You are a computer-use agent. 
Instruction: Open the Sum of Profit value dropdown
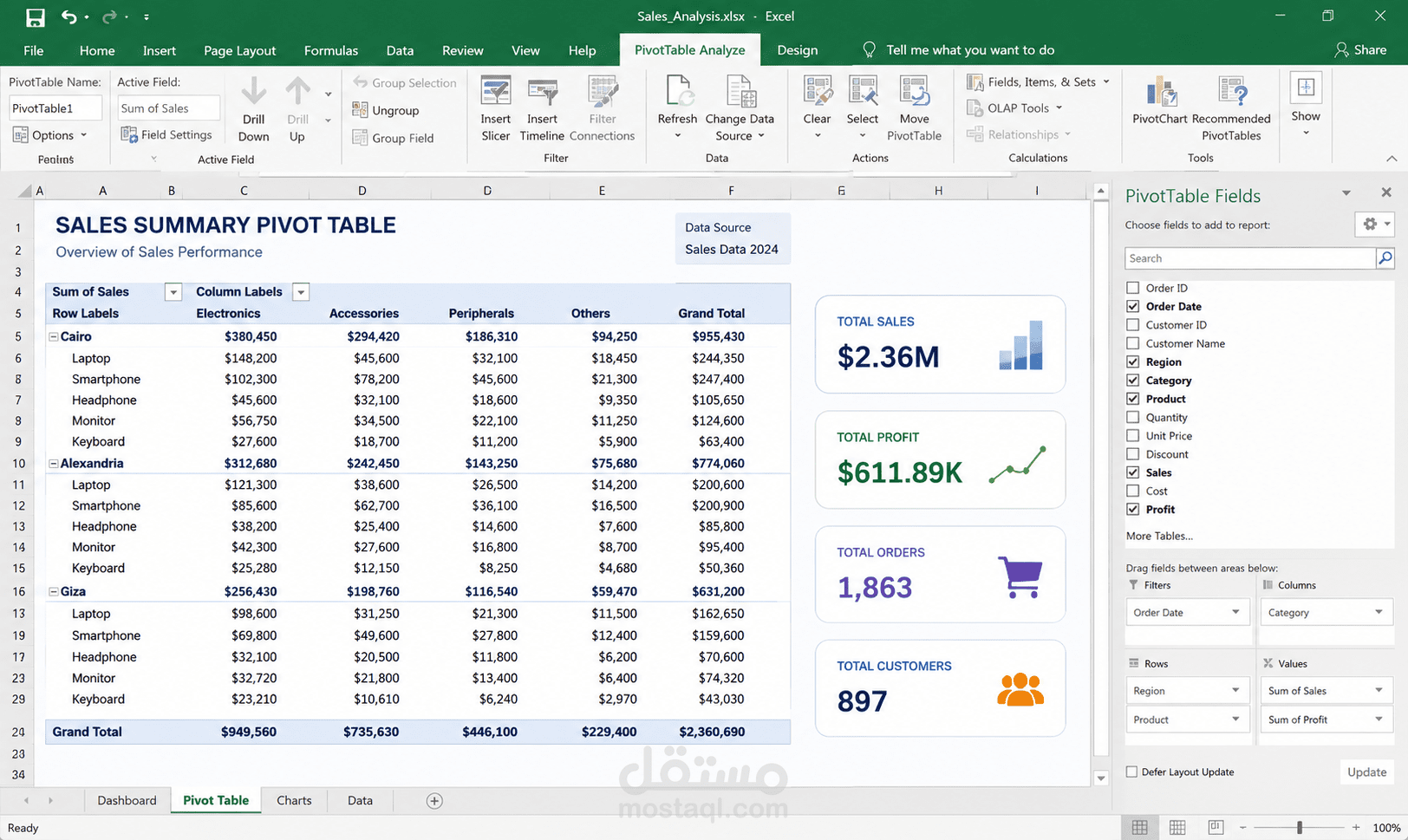(1379, 719)
